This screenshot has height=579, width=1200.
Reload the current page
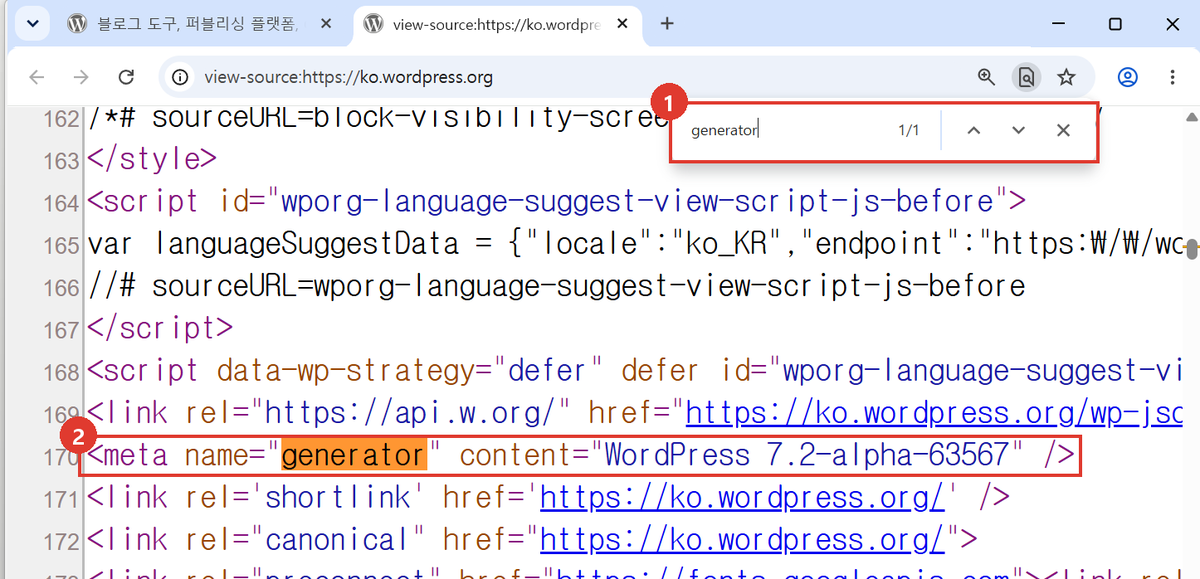tap(126, 77)
